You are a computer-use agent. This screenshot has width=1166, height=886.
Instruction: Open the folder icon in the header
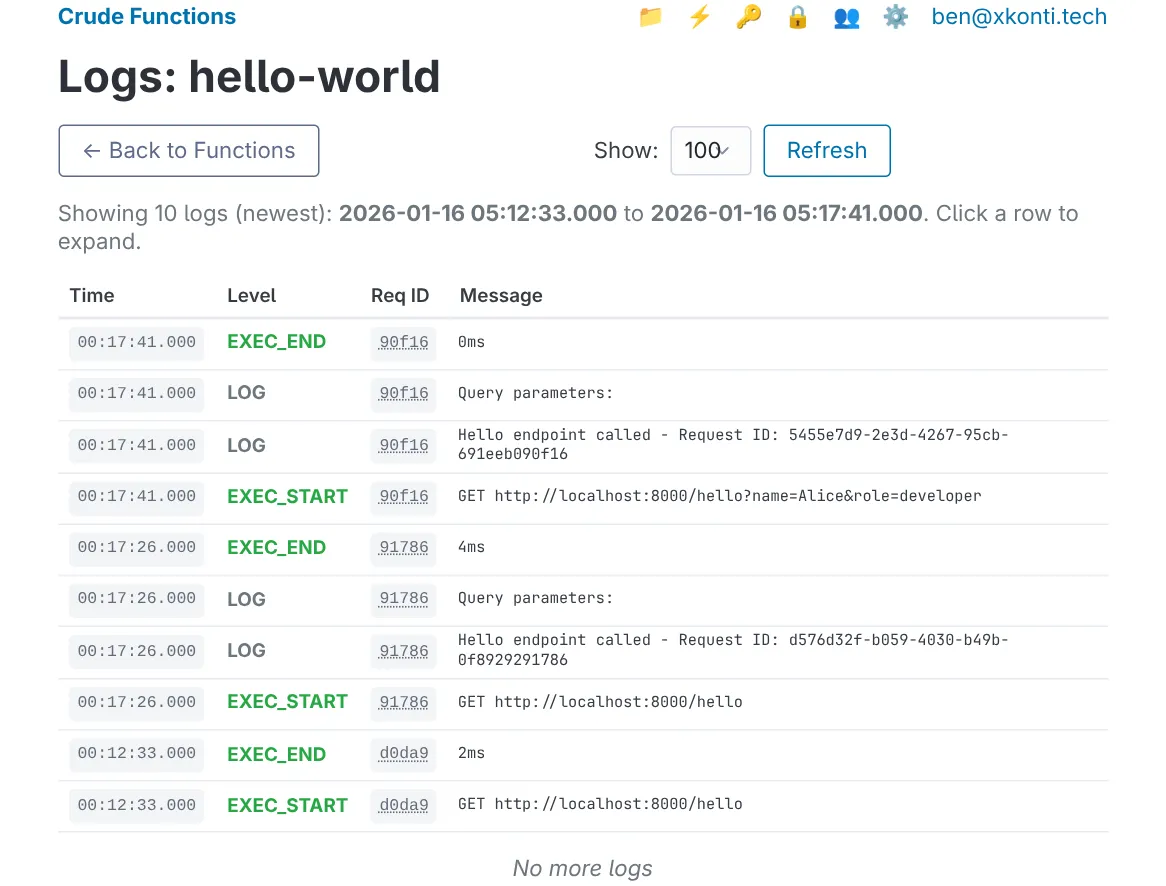(x=650, y=17)
